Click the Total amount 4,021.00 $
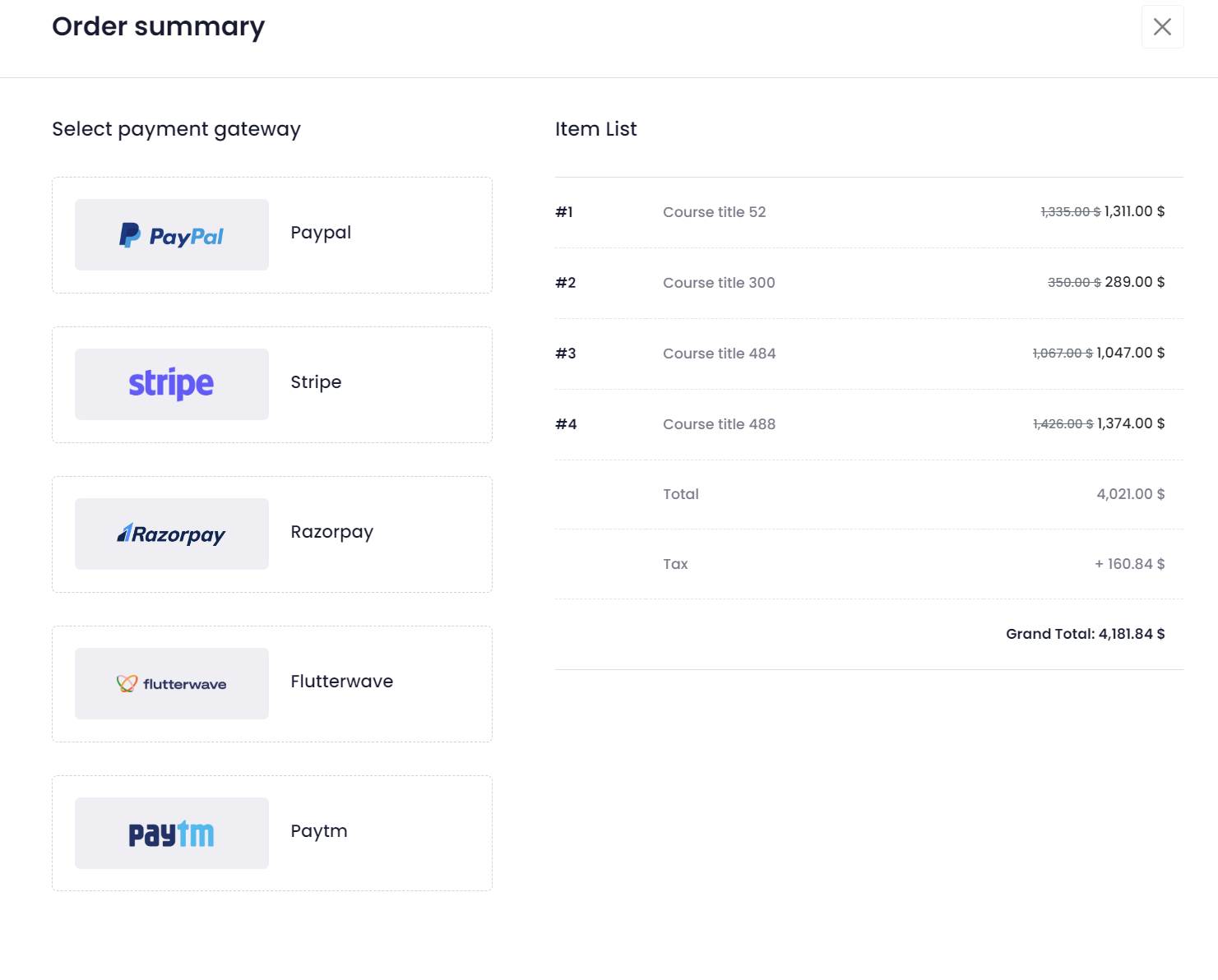Image resolution: width=1218 pixels, height=980 pixels. (x=1130, y=494)
